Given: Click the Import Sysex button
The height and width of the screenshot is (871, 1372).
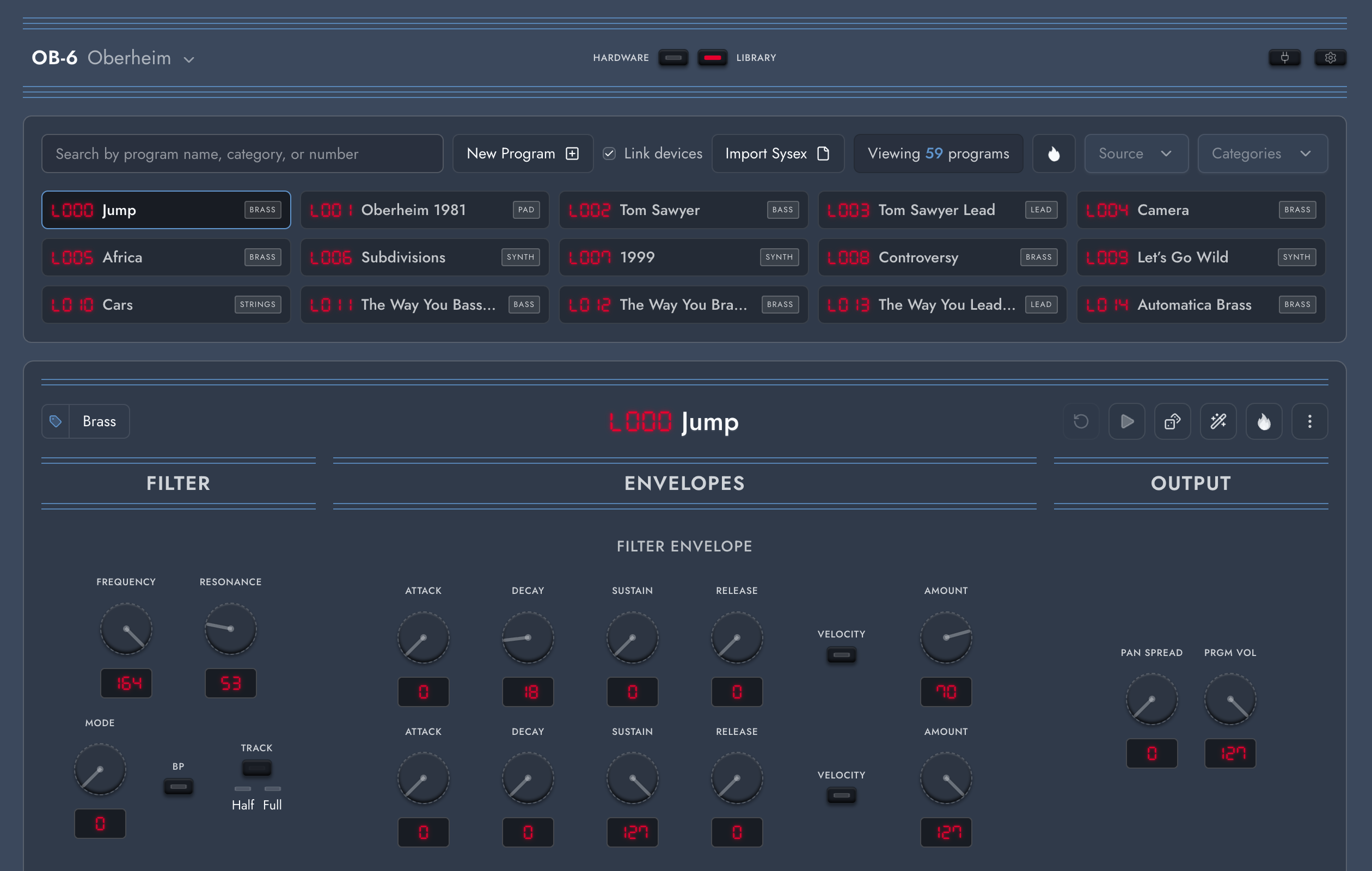Looking at the screenshot, I should [x=777, y=153].
